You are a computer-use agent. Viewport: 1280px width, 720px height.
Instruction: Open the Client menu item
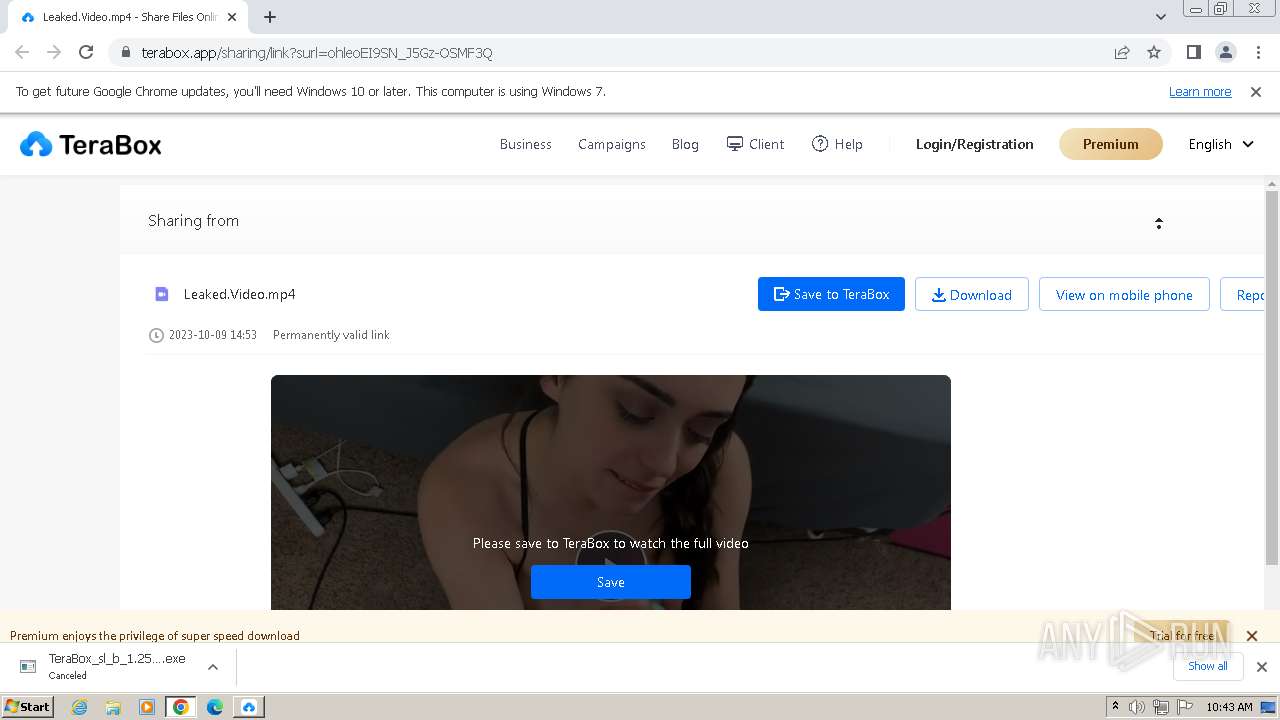(x=755, y=144)
